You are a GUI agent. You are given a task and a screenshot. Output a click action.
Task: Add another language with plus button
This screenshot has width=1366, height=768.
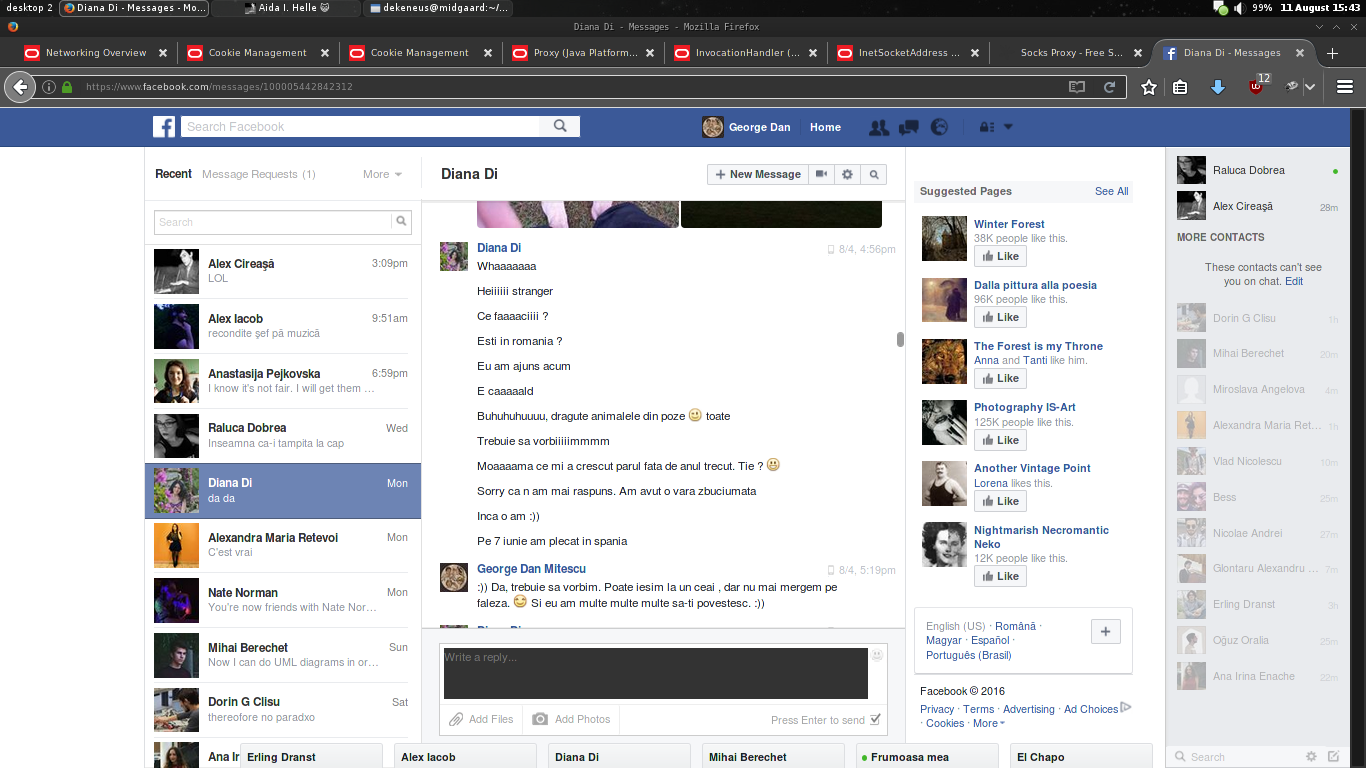pos(1105,632)
